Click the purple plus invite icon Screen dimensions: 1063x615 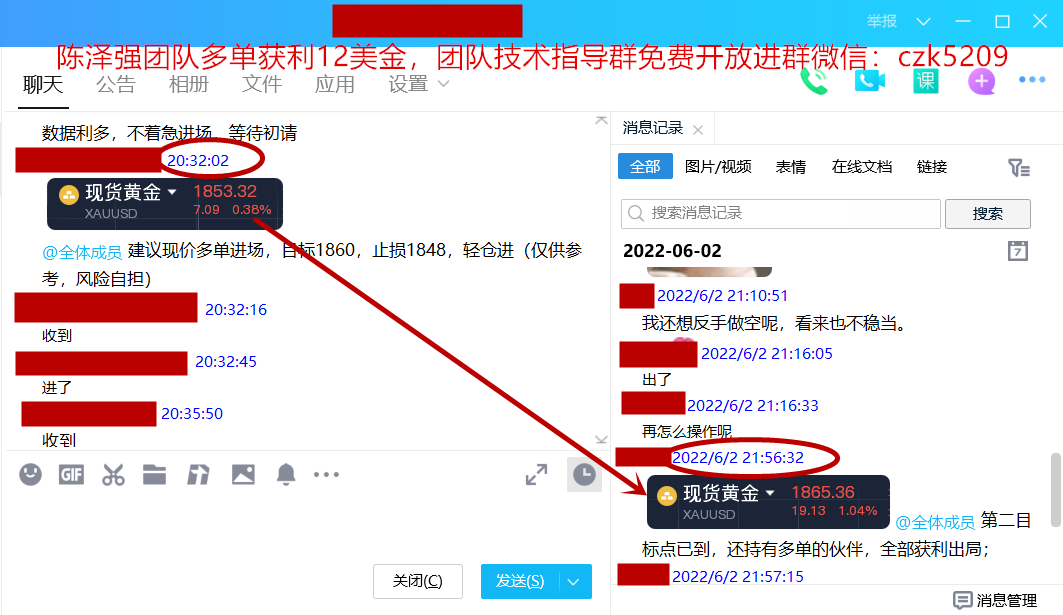[981, 81]
